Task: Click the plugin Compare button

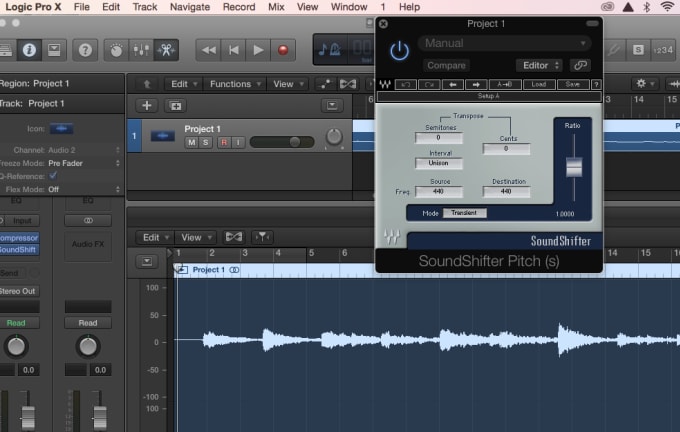Action: pyautogui.click(x=446, y=65)
